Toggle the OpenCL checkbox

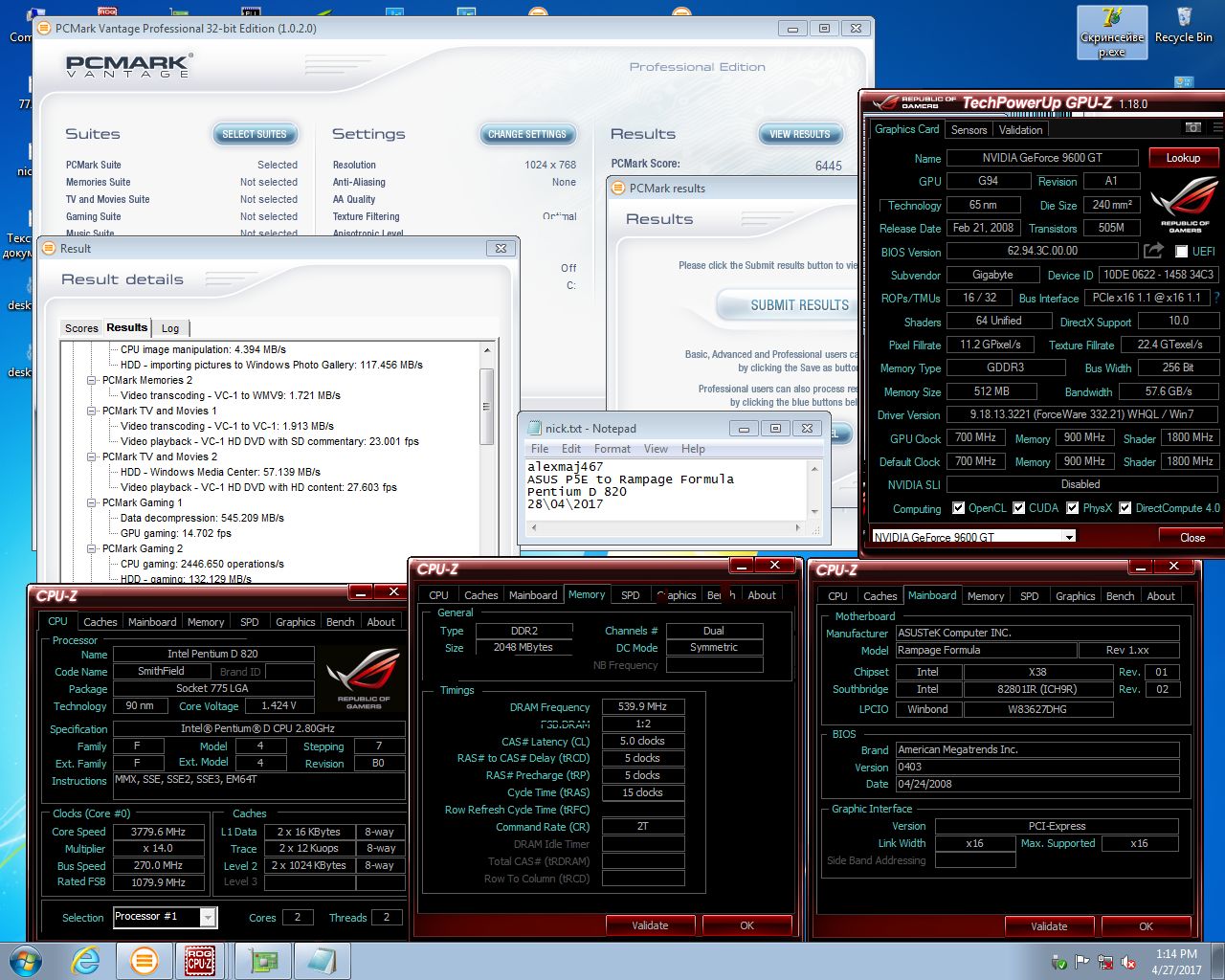click(x=958, y=508)
